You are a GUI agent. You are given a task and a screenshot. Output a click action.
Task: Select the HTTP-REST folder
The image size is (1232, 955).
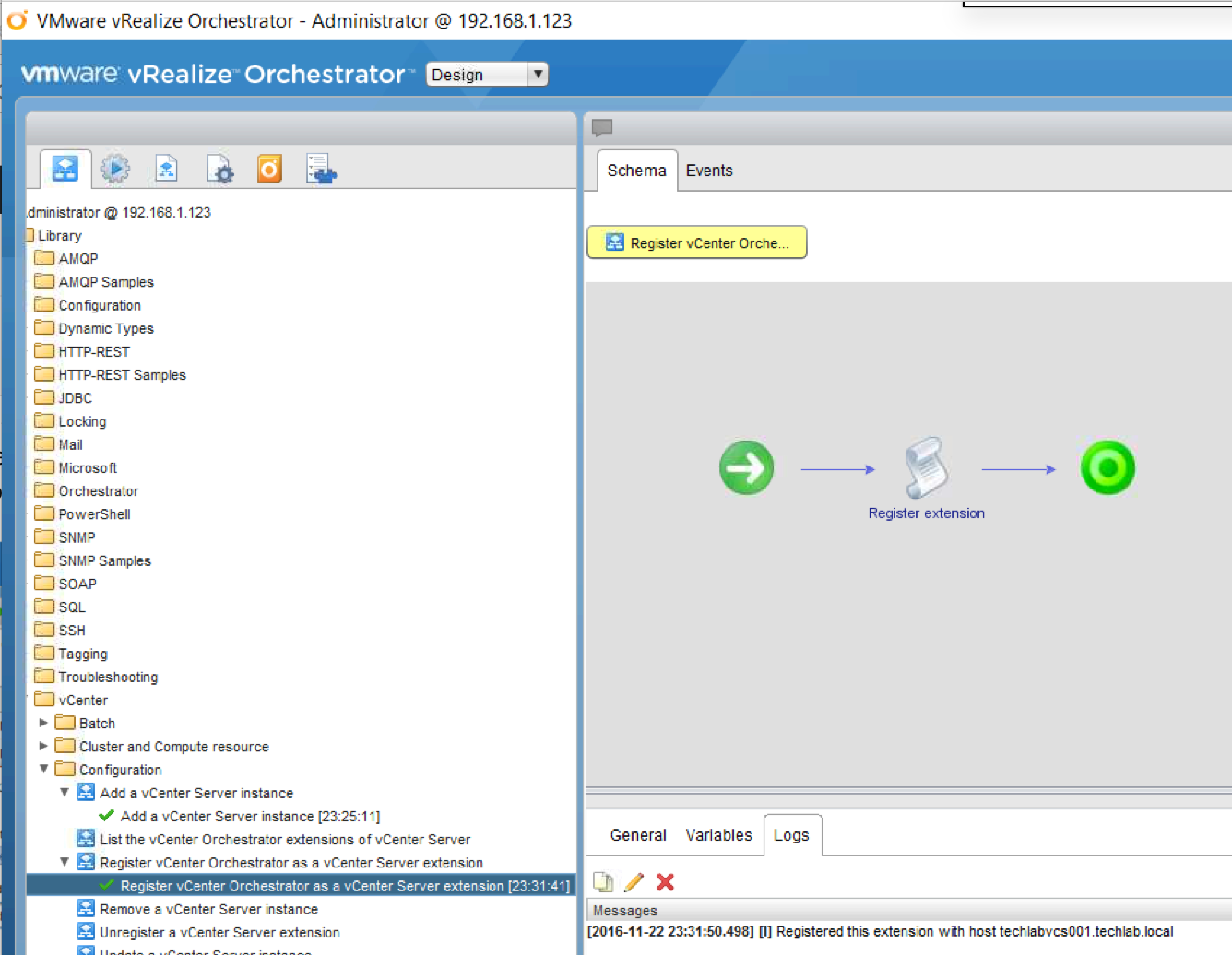94,352
